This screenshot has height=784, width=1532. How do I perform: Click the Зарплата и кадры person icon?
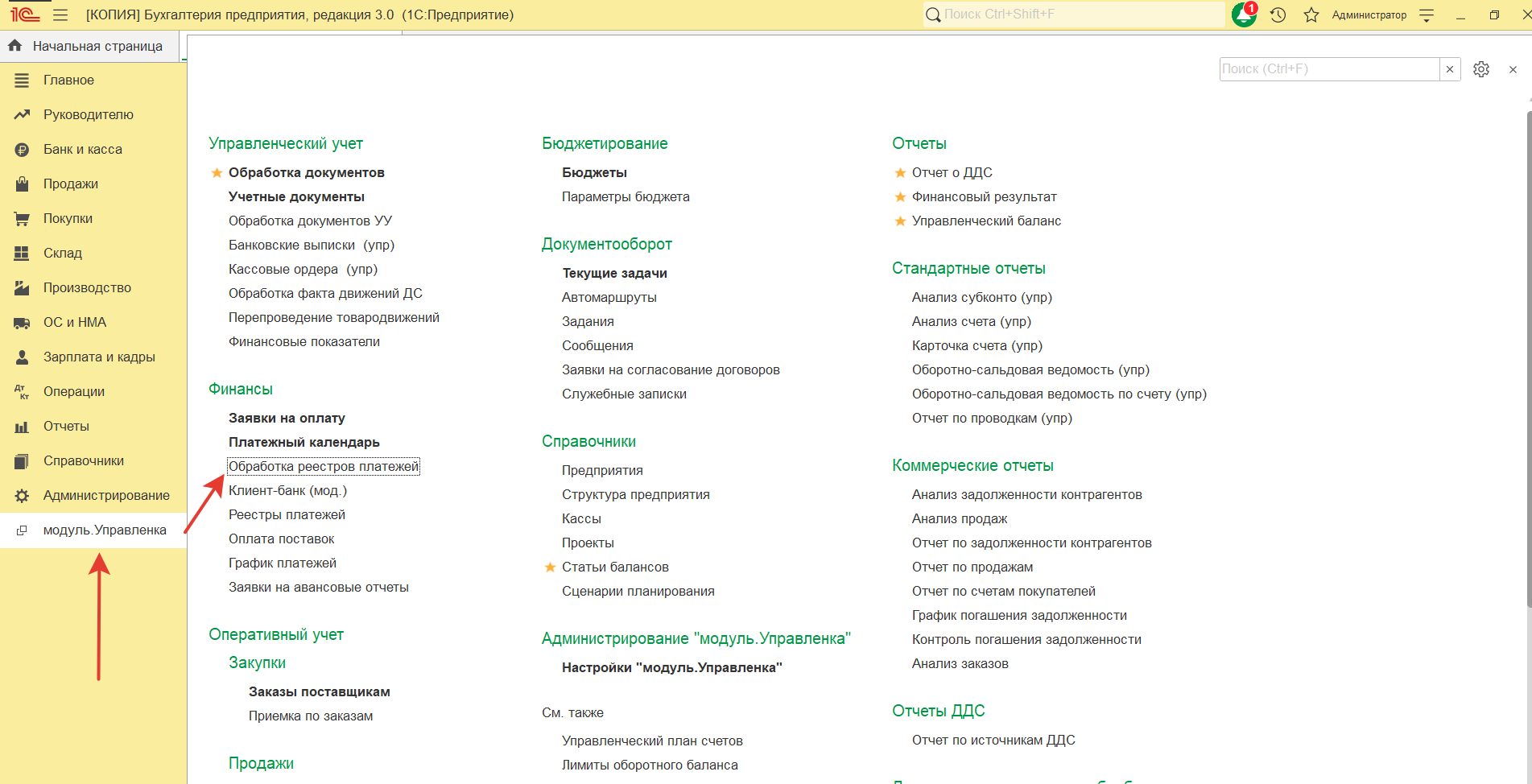click(22, 357)
